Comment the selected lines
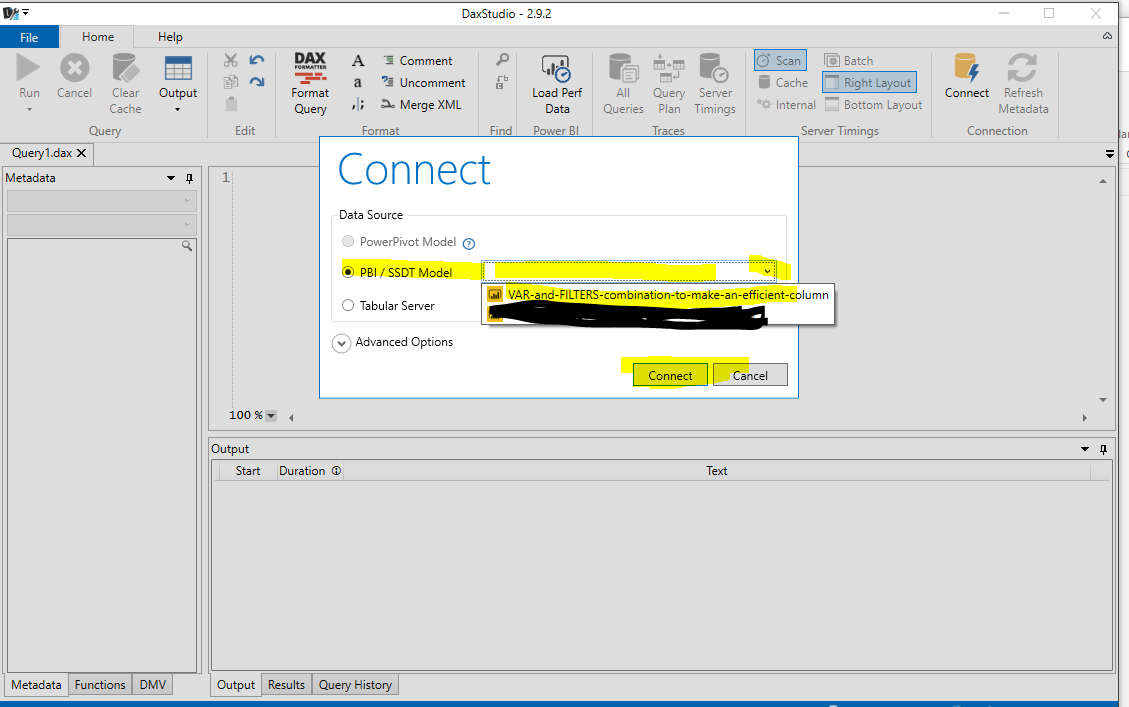This screenshot has height=707, width=1129. click(418, 61)
